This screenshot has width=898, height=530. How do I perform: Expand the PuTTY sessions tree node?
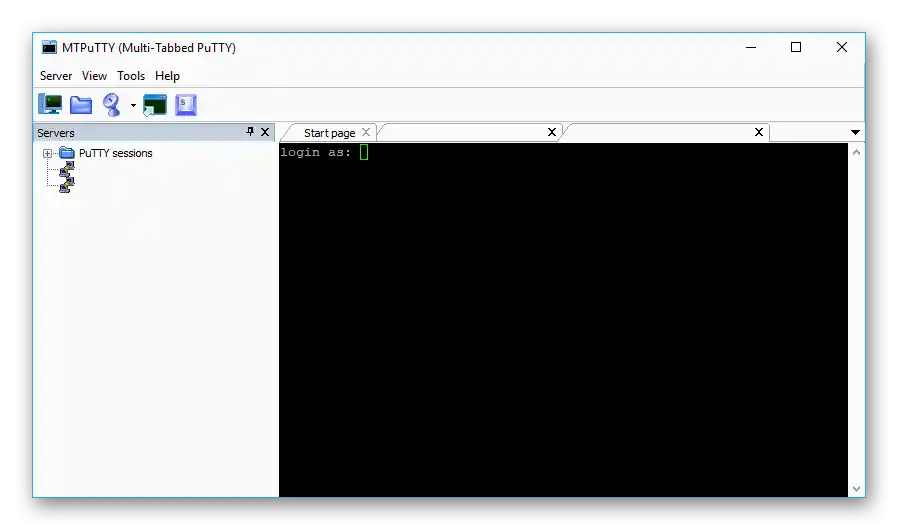pos(48,154)
